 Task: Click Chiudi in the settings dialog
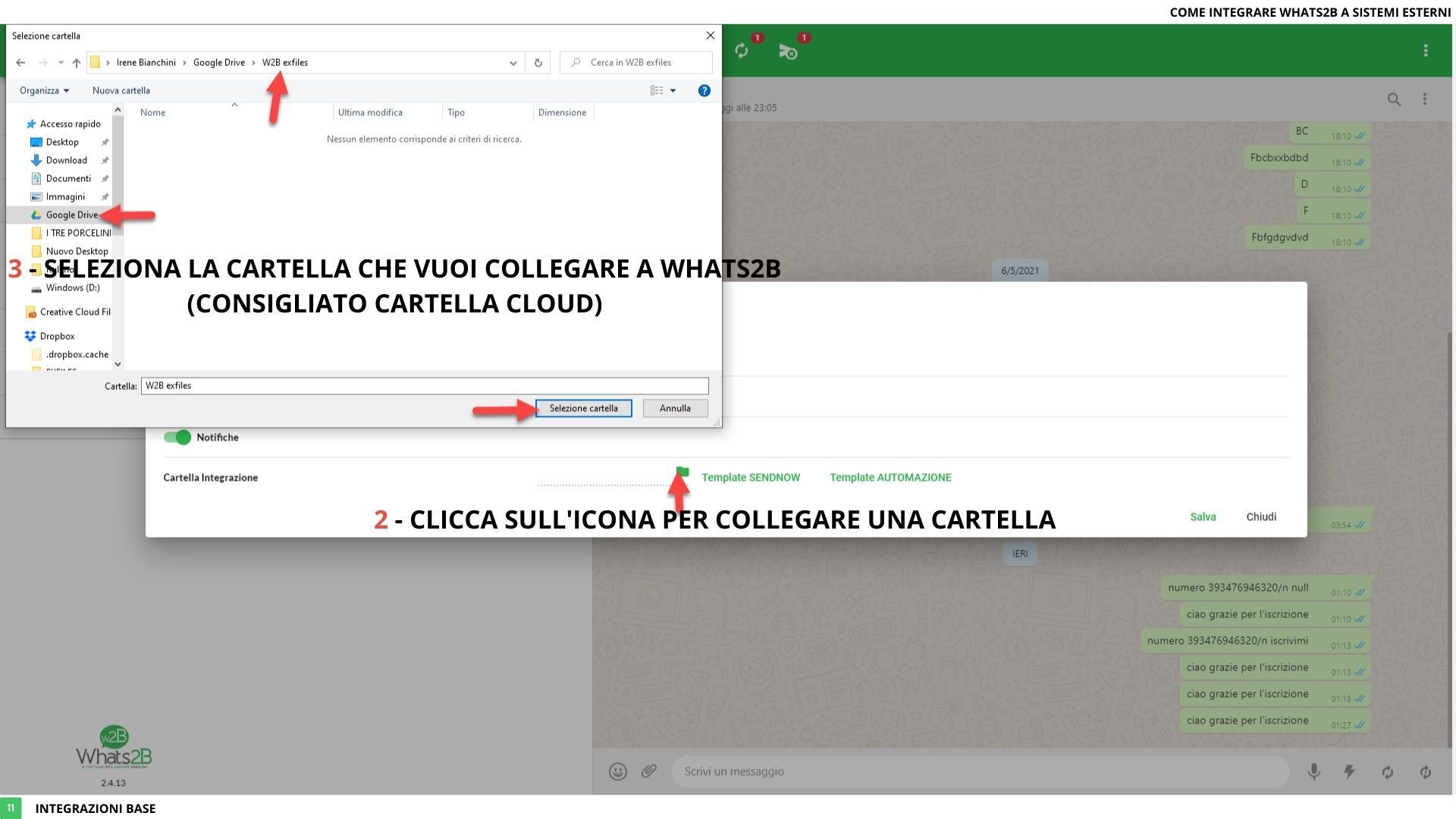(1261, 517)
